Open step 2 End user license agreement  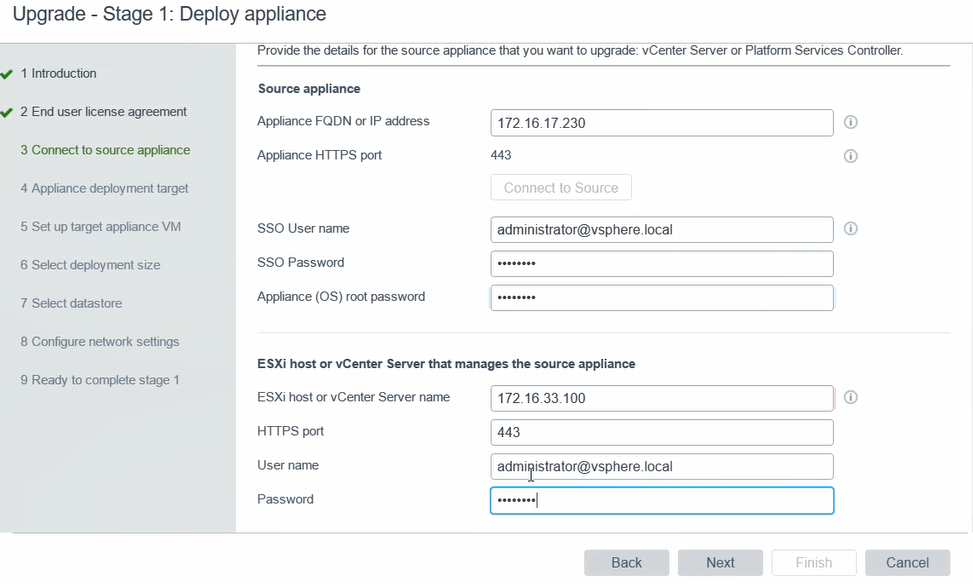104,112
